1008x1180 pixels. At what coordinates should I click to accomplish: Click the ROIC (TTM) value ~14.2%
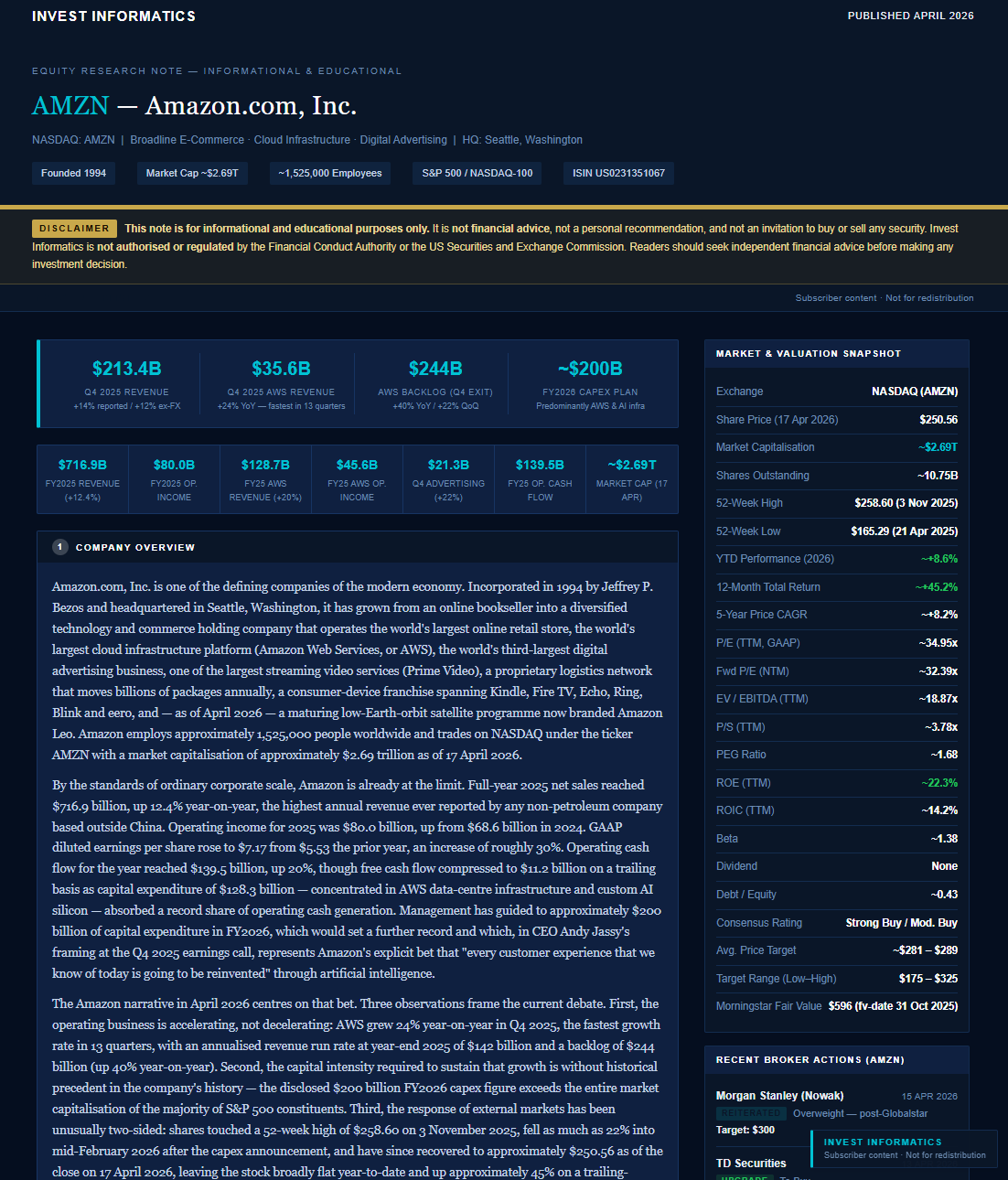(x=939, y=810)
